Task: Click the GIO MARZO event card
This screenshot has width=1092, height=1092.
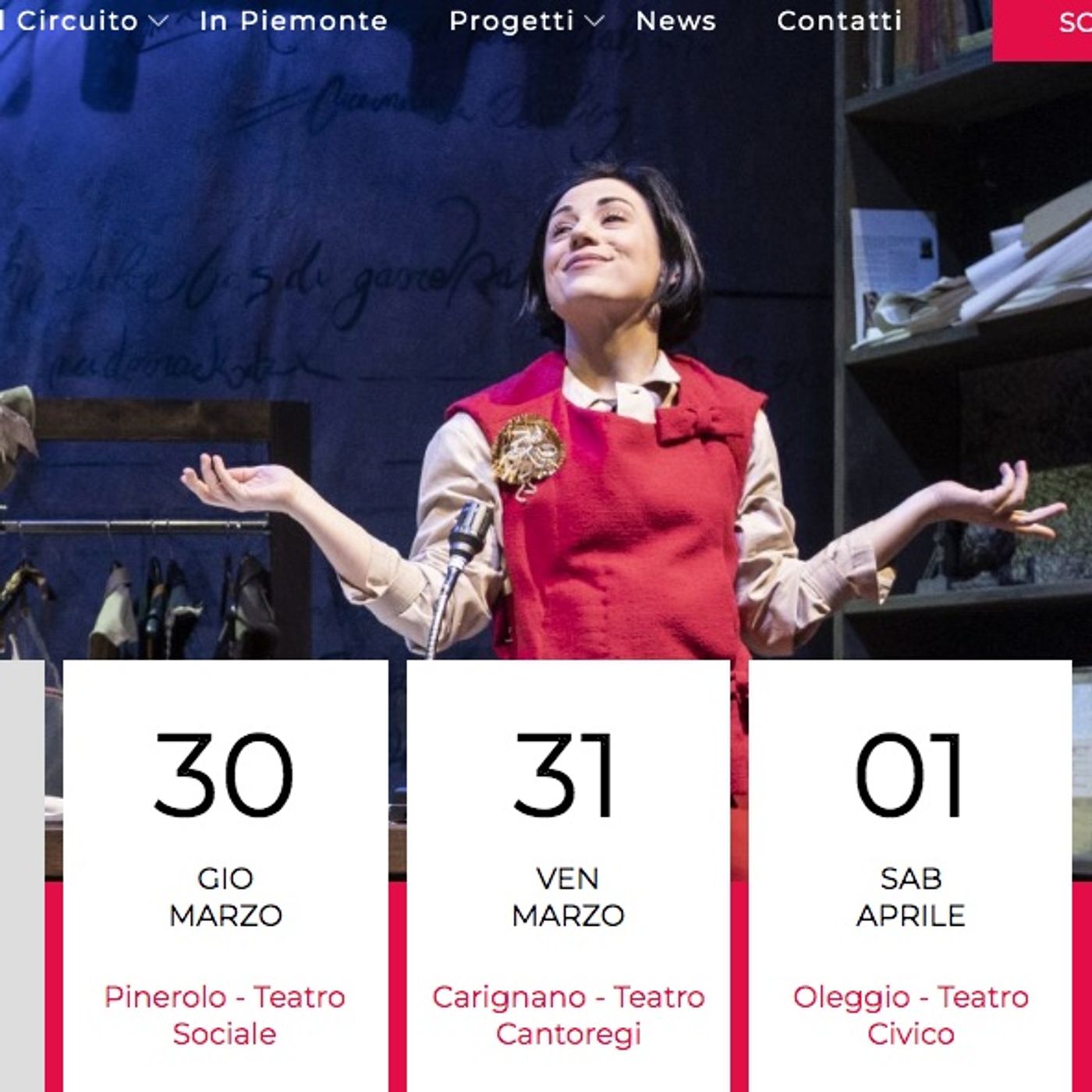Action: click(225, 876)
